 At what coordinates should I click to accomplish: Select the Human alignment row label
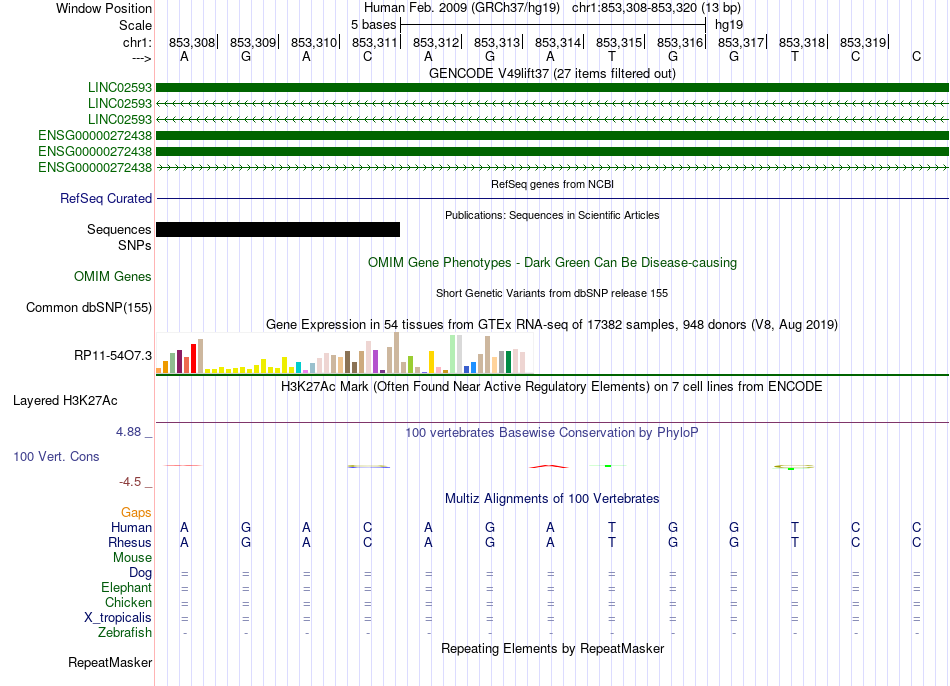pyautogui.click(x=131, y=527)
